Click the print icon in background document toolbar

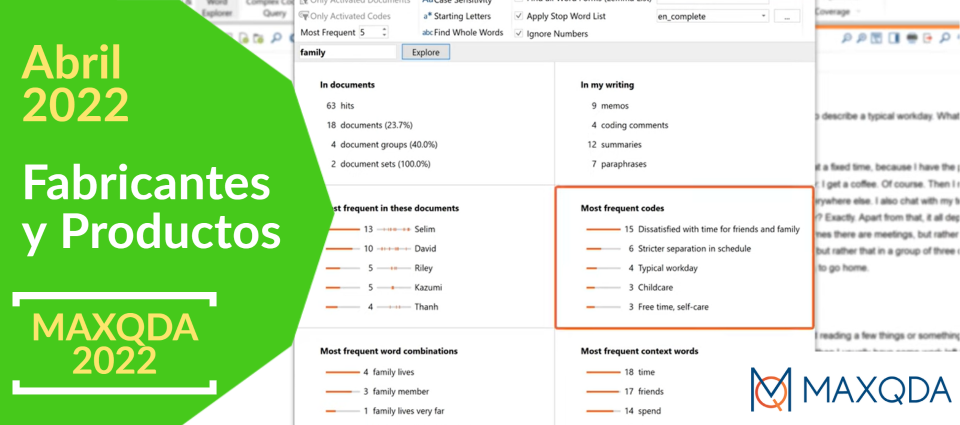(910, 38)
